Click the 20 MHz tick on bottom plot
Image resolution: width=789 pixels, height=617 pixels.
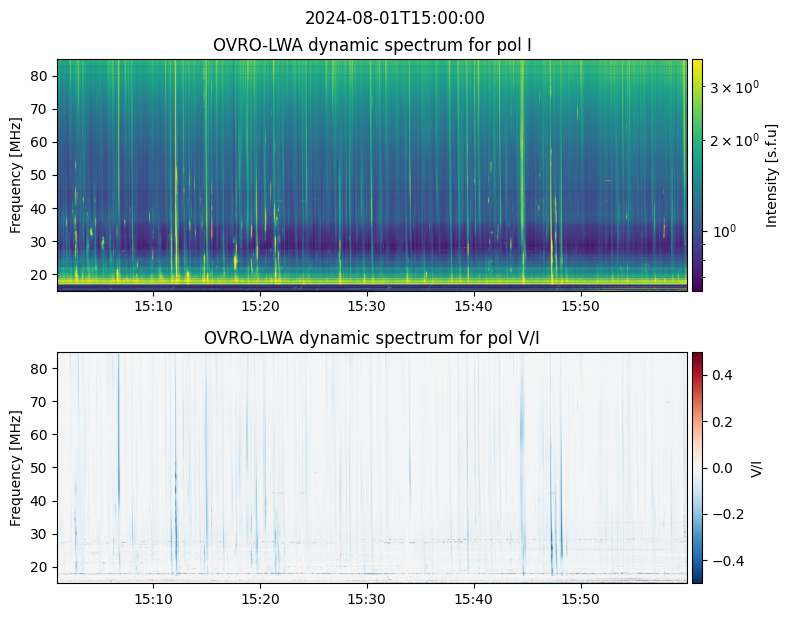coord(39,567)
